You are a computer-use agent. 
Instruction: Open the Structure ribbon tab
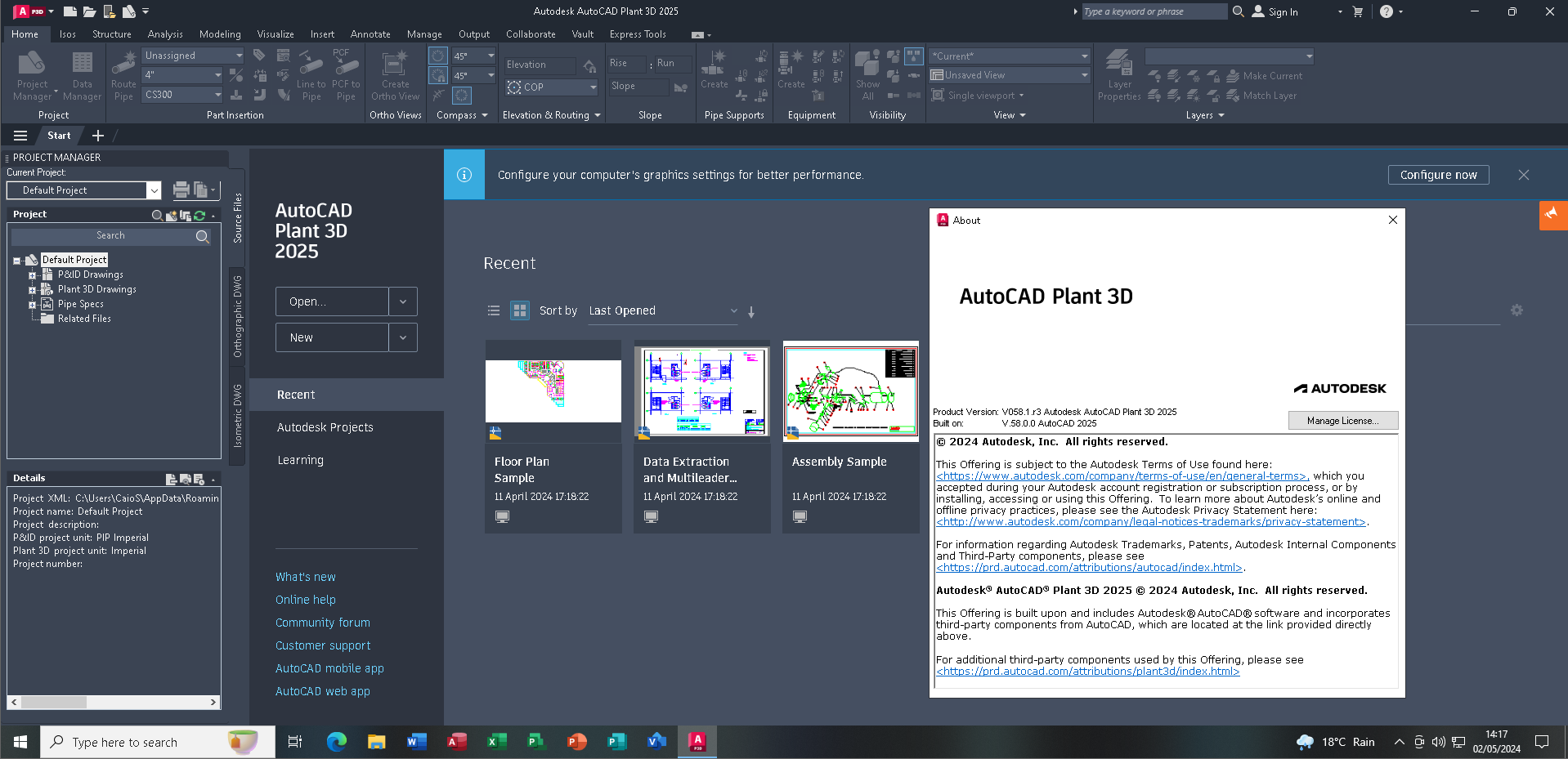coord(112,34)
